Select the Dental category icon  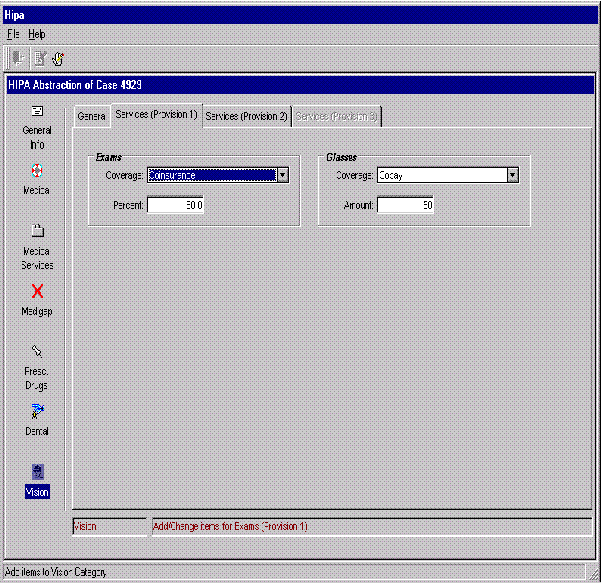(37, 411)
